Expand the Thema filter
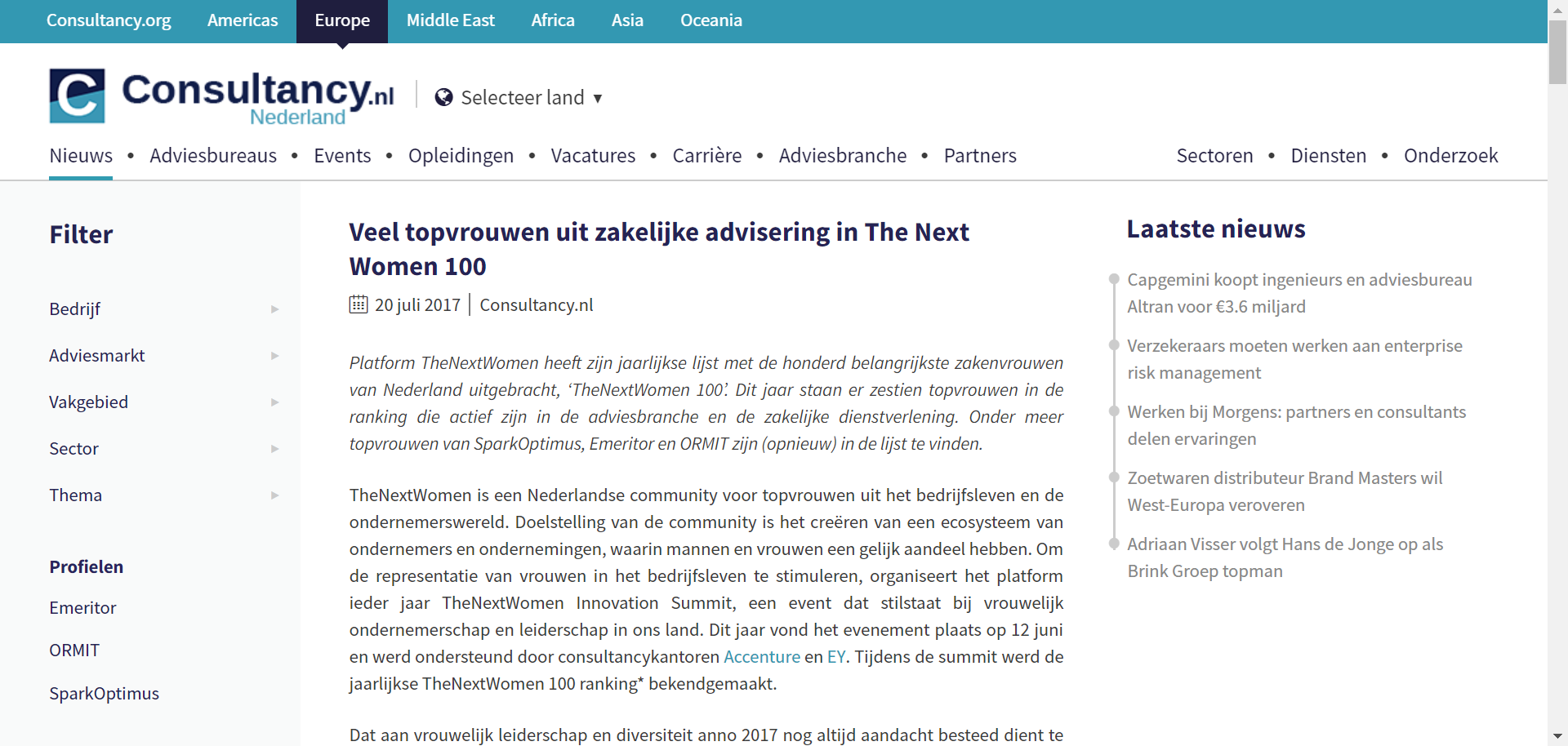This screenshot has width=1568, height=746. (164, 495)
